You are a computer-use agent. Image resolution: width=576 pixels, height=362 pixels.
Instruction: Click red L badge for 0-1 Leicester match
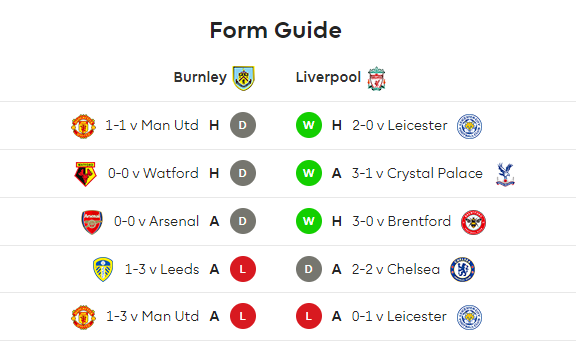[x=309, y=316]
